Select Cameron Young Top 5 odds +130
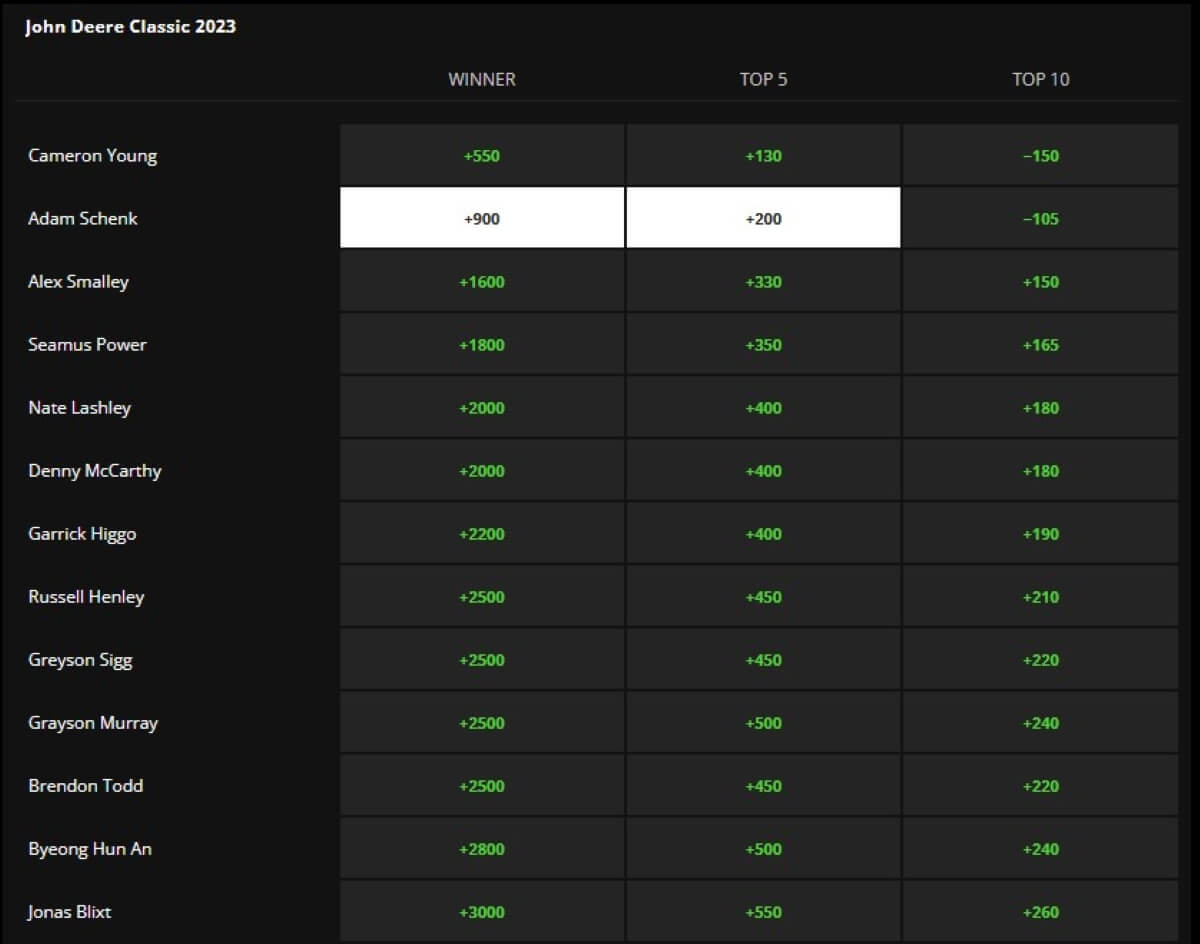This screenshot has height=944, width=1200. [x=763, y=155]
